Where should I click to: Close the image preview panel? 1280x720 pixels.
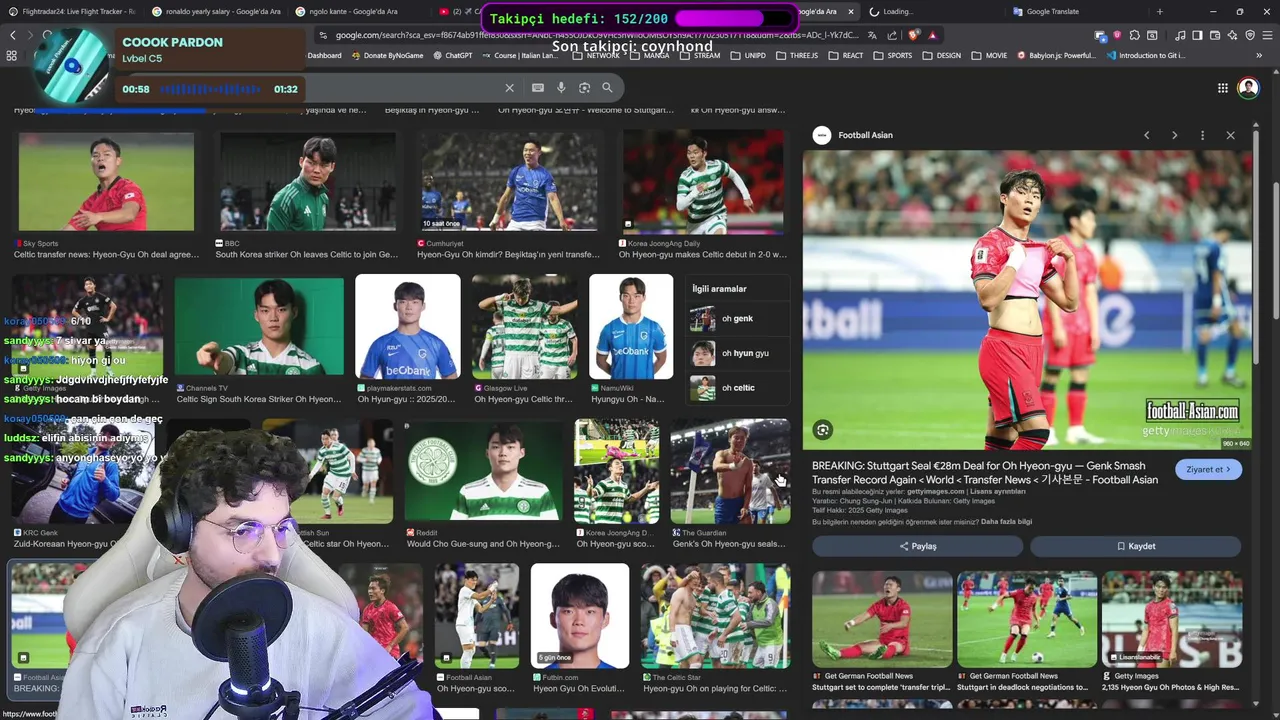pyautogui.click(x=1231, y=135)
